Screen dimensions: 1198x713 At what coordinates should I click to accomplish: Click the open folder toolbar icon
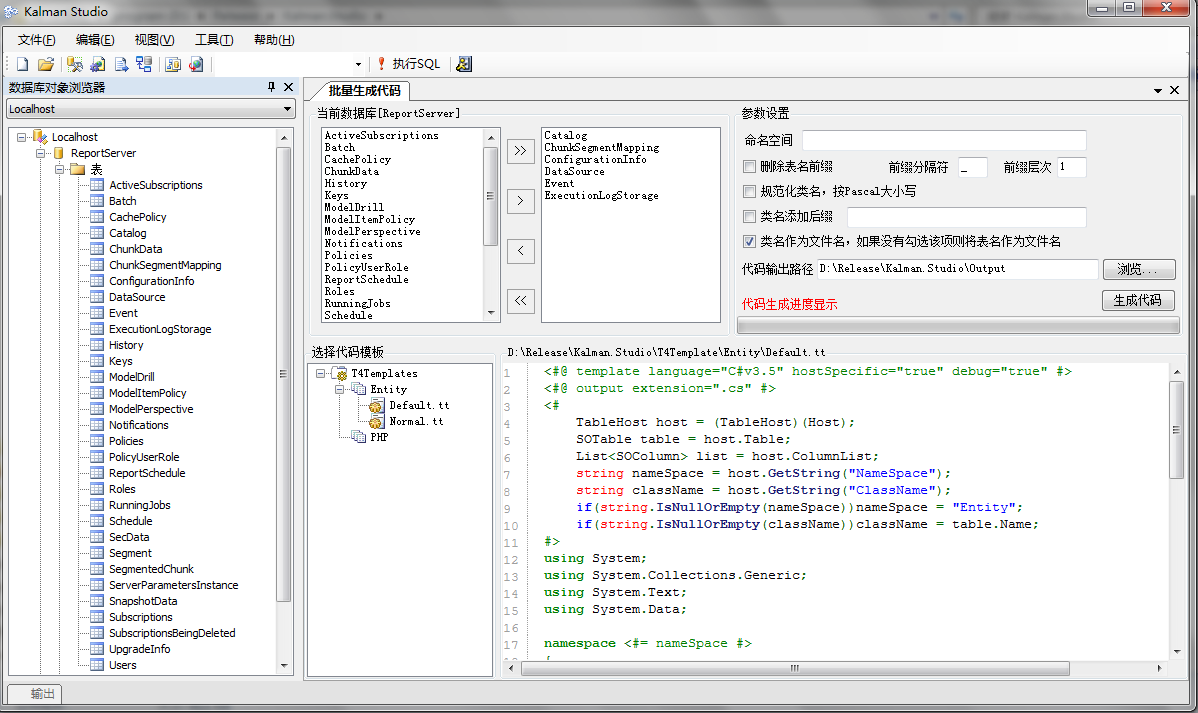click(46, 64)
